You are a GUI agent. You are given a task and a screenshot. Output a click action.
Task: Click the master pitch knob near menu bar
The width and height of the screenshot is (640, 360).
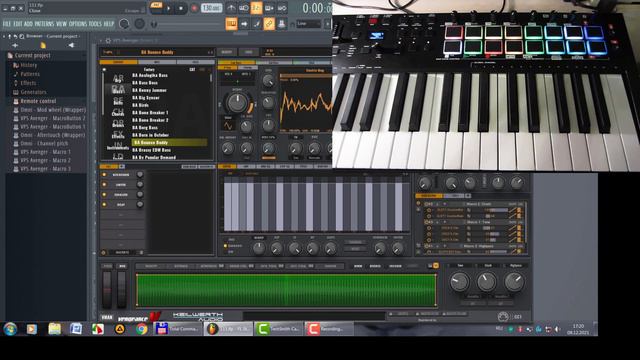140,24
